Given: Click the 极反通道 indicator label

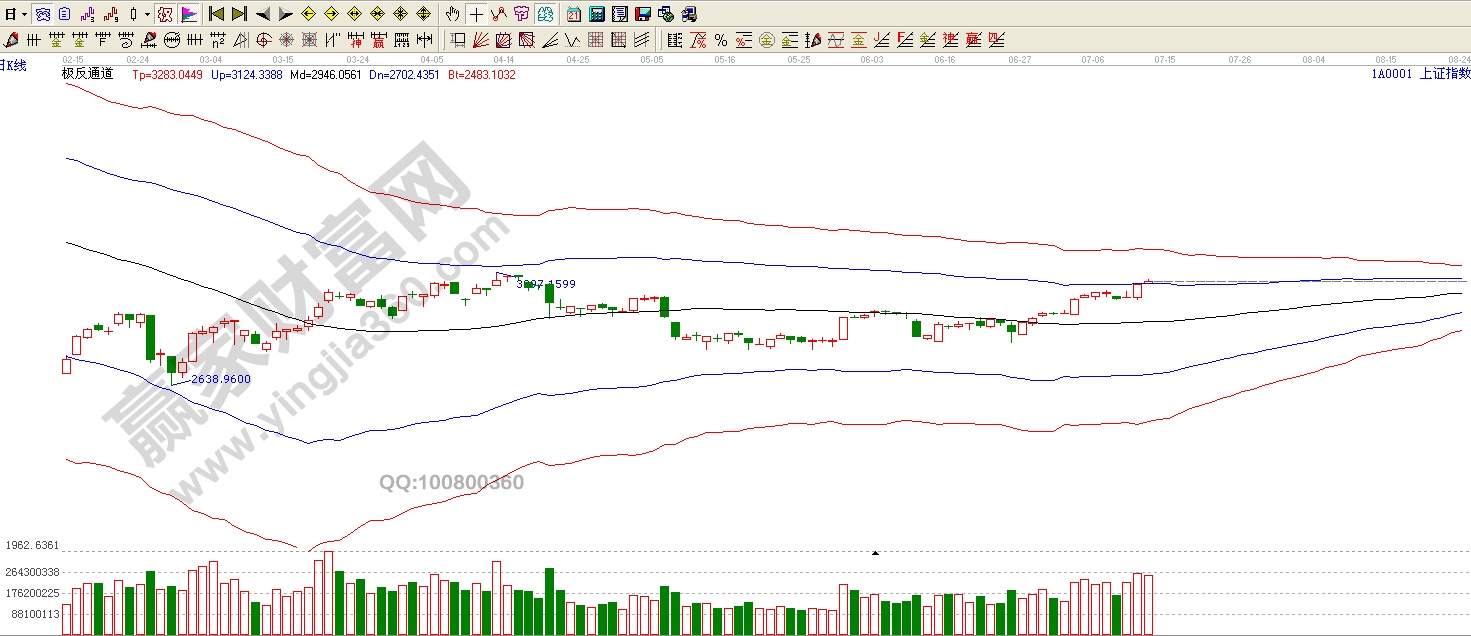Looking at the screenshot, I should [x=88, y=74].
